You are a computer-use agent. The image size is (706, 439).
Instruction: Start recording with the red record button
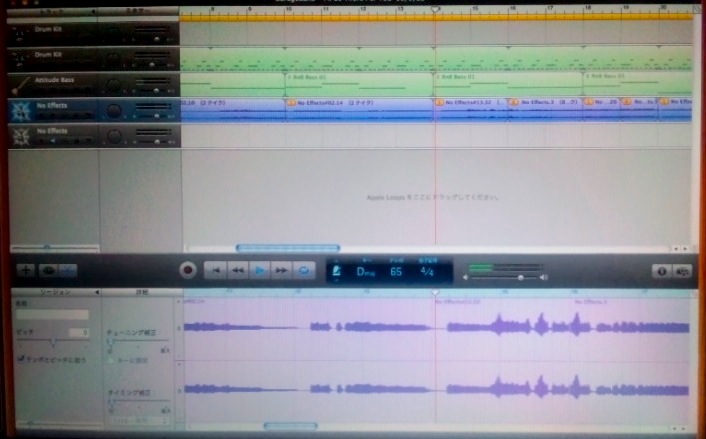tap(188, 271)
